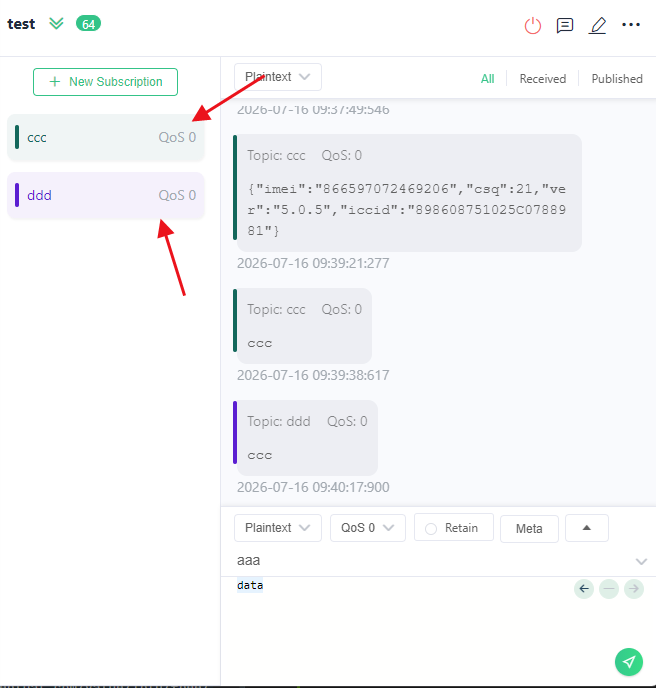
Task: Open the message chat icon
Action: (x=564, y=25)
